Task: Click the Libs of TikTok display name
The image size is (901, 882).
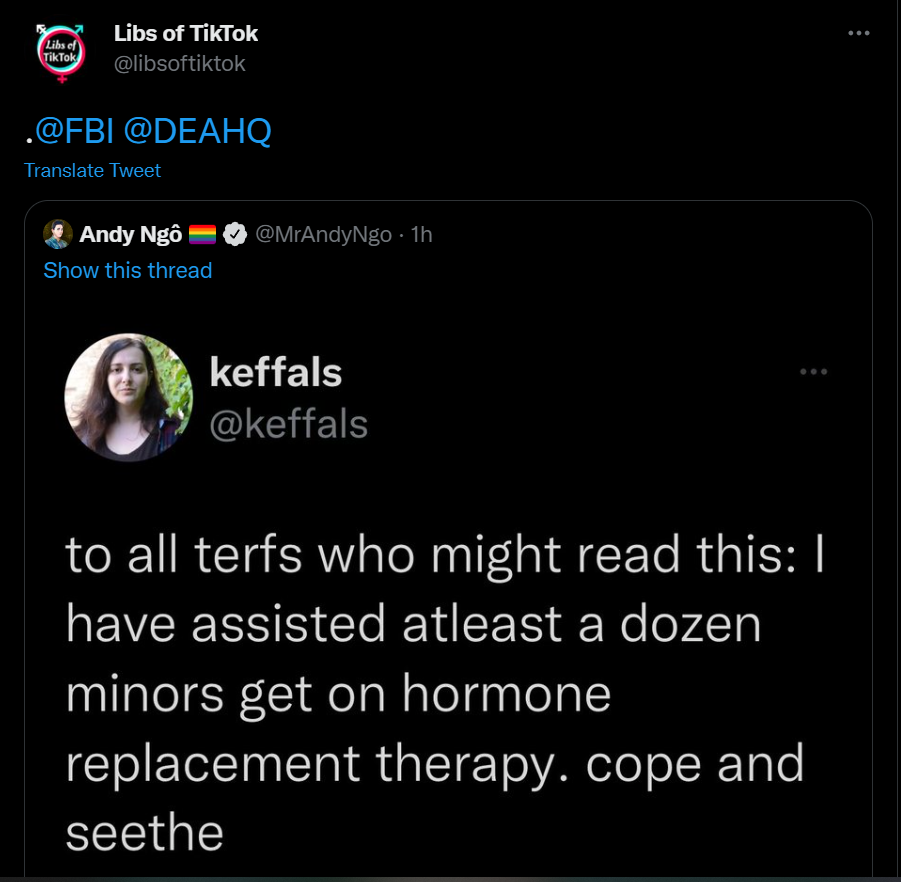Action: tap(186, 33)
